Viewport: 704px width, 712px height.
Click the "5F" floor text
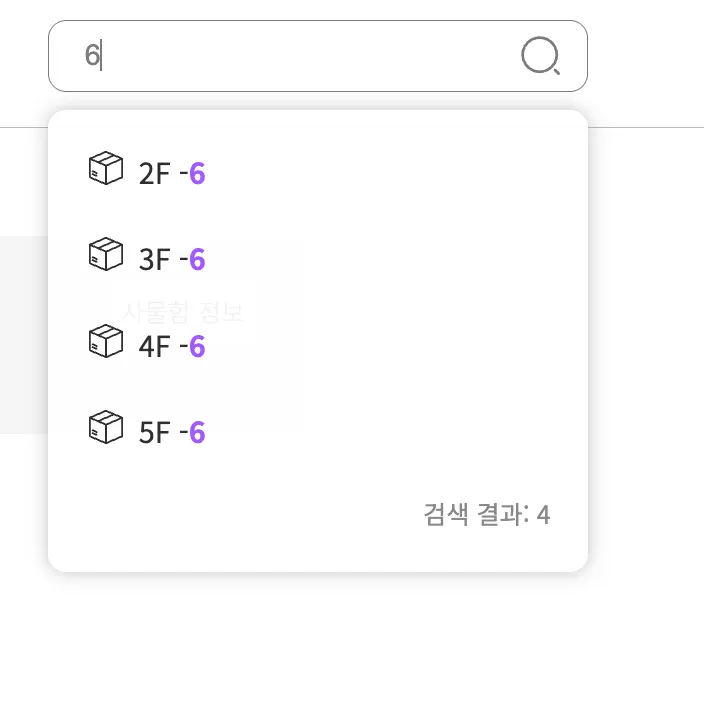coord(154,433)
